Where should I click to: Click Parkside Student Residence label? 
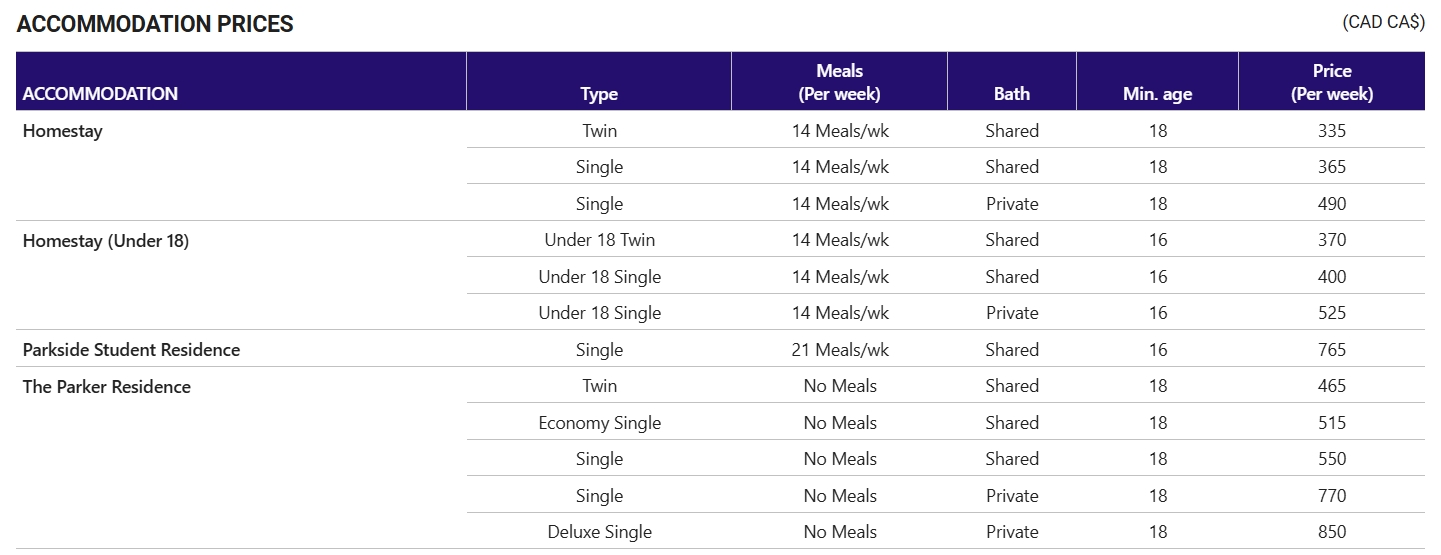[x=131, y=350]
